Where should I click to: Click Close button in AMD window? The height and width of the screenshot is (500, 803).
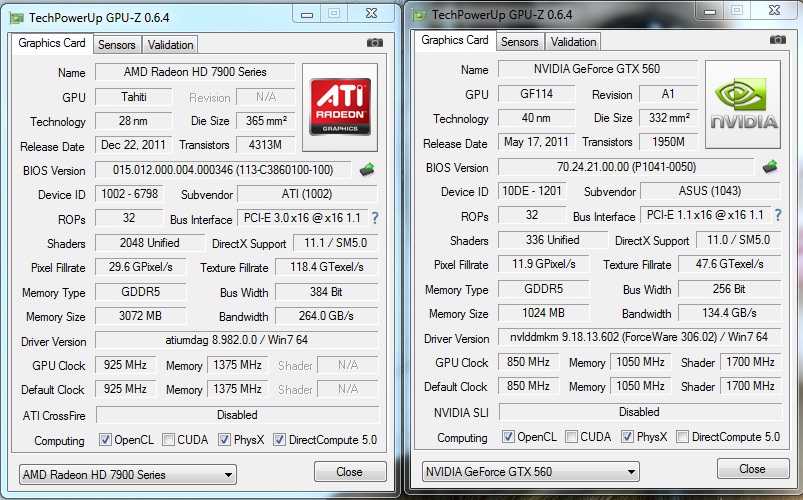tap(350, 472)
